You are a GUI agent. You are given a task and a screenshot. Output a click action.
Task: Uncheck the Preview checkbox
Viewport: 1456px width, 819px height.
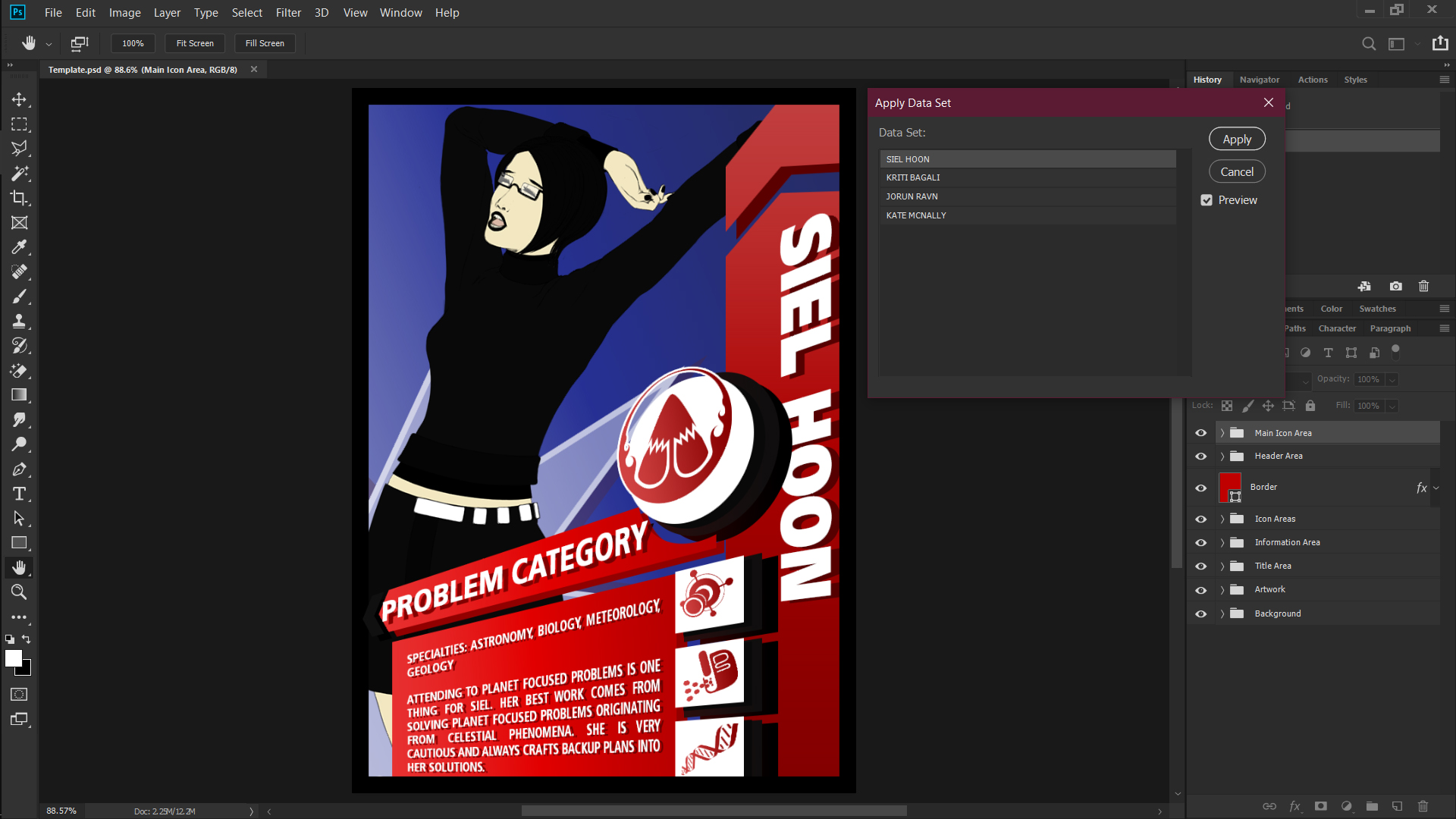[1207, 199]
